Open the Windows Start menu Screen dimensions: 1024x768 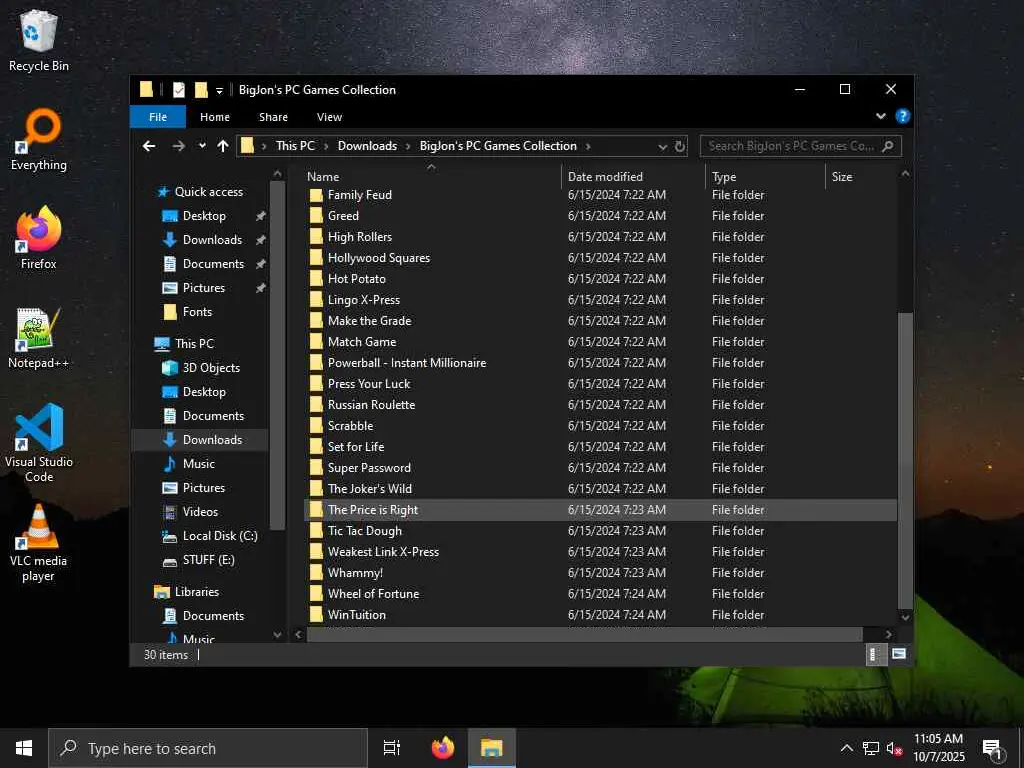(x=24, y=748)
